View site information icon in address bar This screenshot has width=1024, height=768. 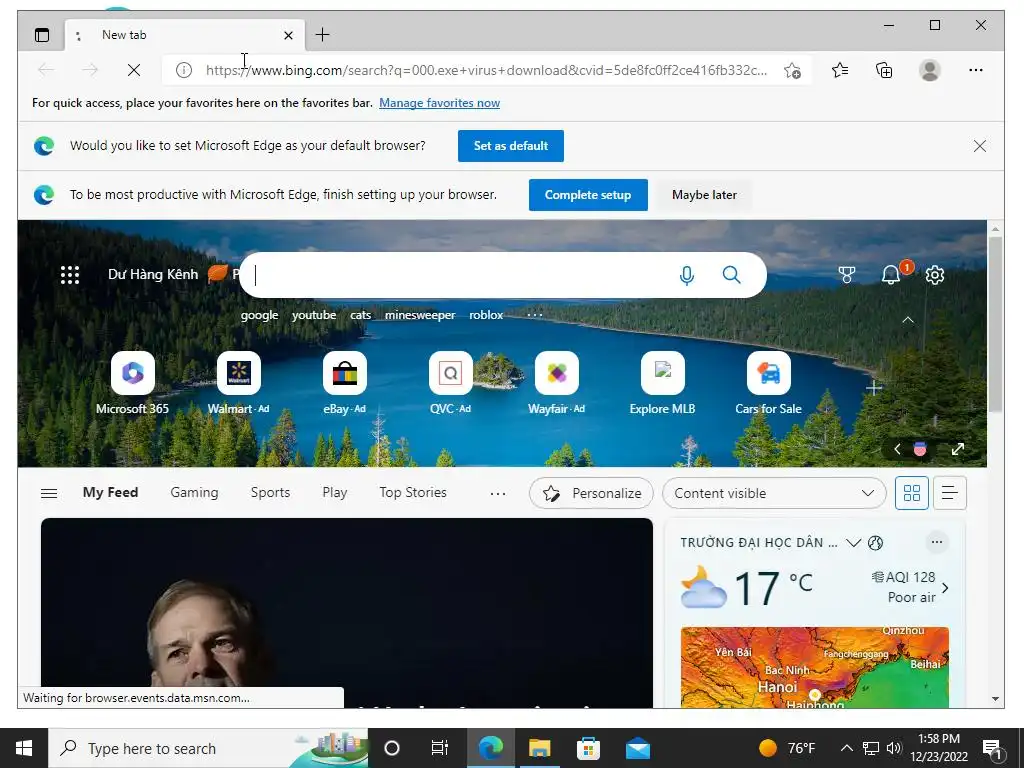(184, 70)
